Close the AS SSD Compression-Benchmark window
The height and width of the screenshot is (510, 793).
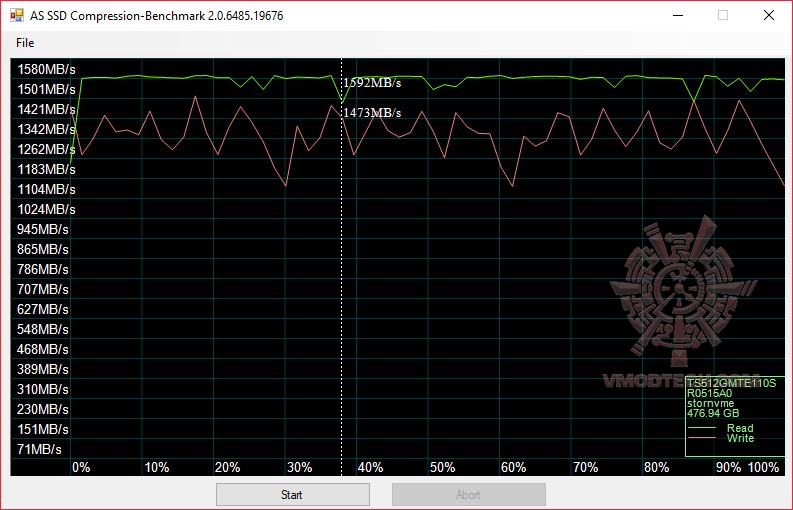click(x=769, y=15)
